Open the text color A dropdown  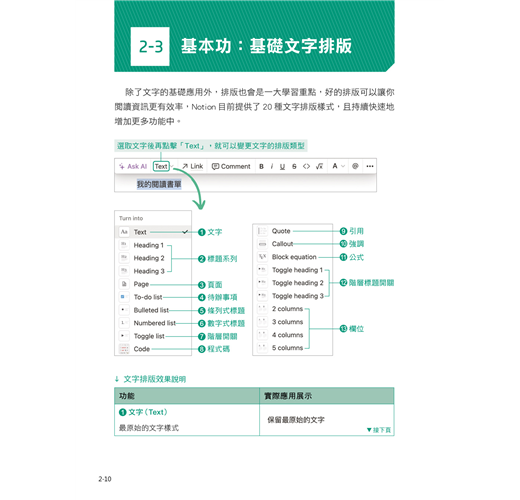(338, 166)
